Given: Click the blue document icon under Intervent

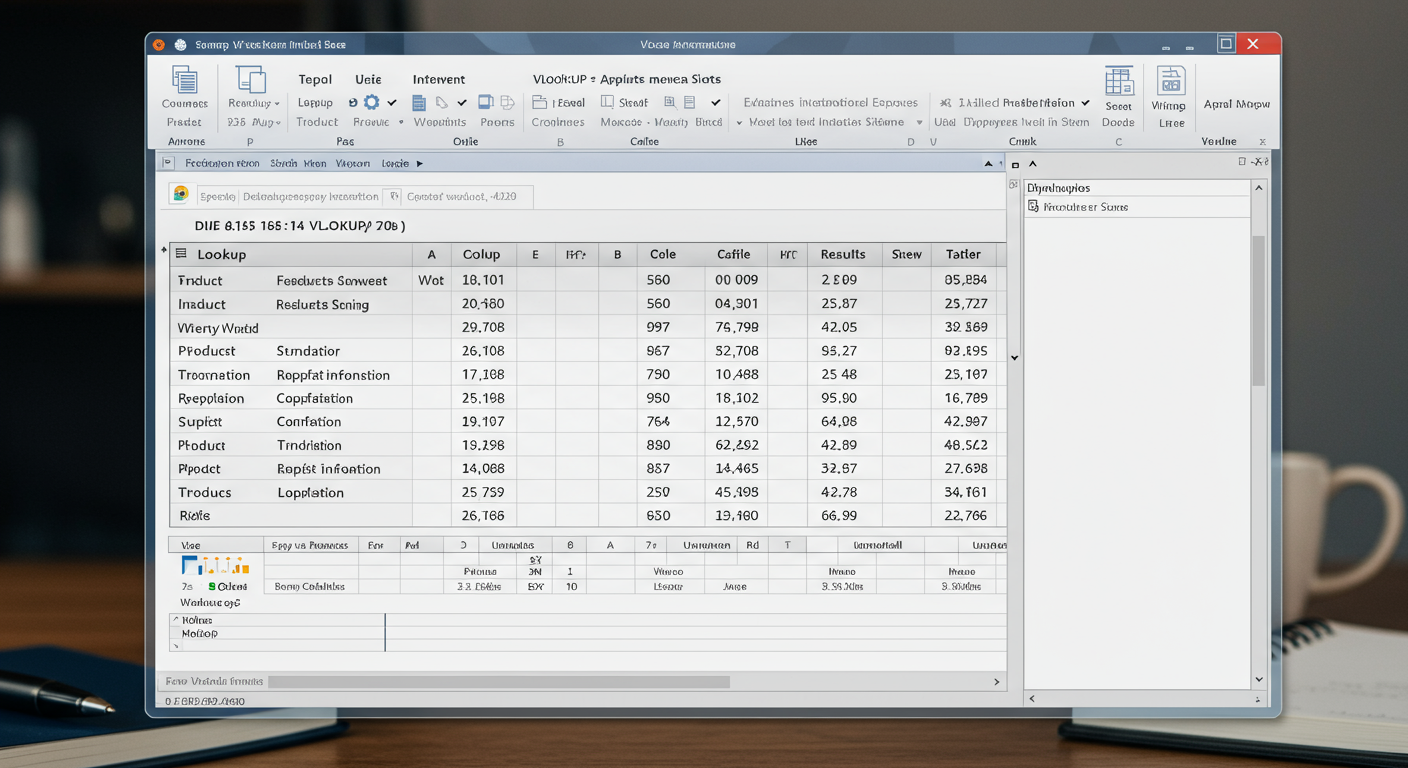Looking at the screenshot, I should tap(419, 102).
